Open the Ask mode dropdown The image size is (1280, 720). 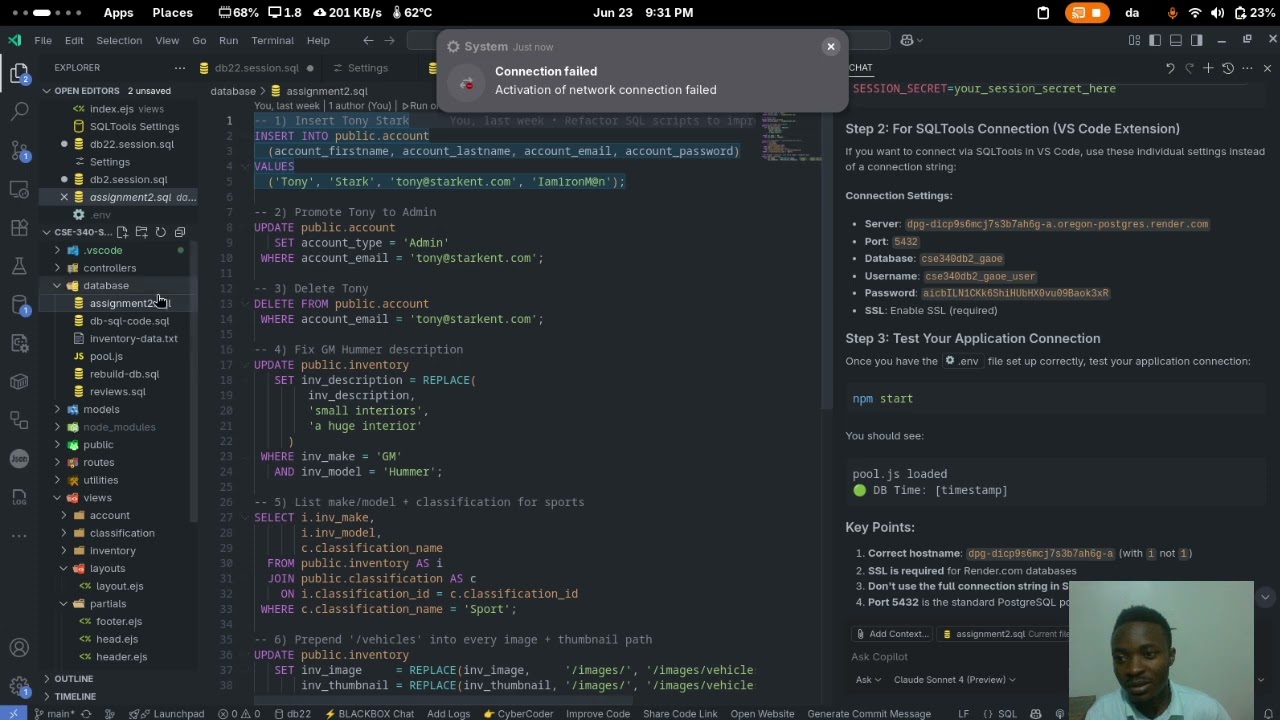click(x=868, y=680)
